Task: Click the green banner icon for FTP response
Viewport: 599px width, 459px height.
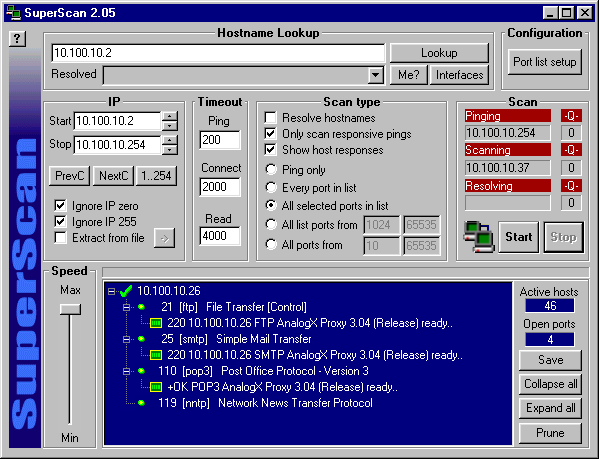Action: 156,323
